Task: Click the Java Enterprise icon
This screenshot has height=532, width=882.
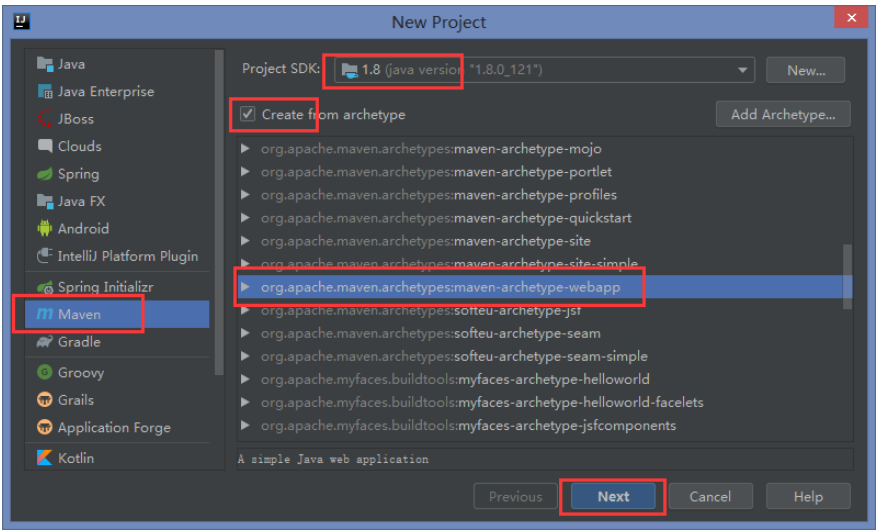Action: 44,91
